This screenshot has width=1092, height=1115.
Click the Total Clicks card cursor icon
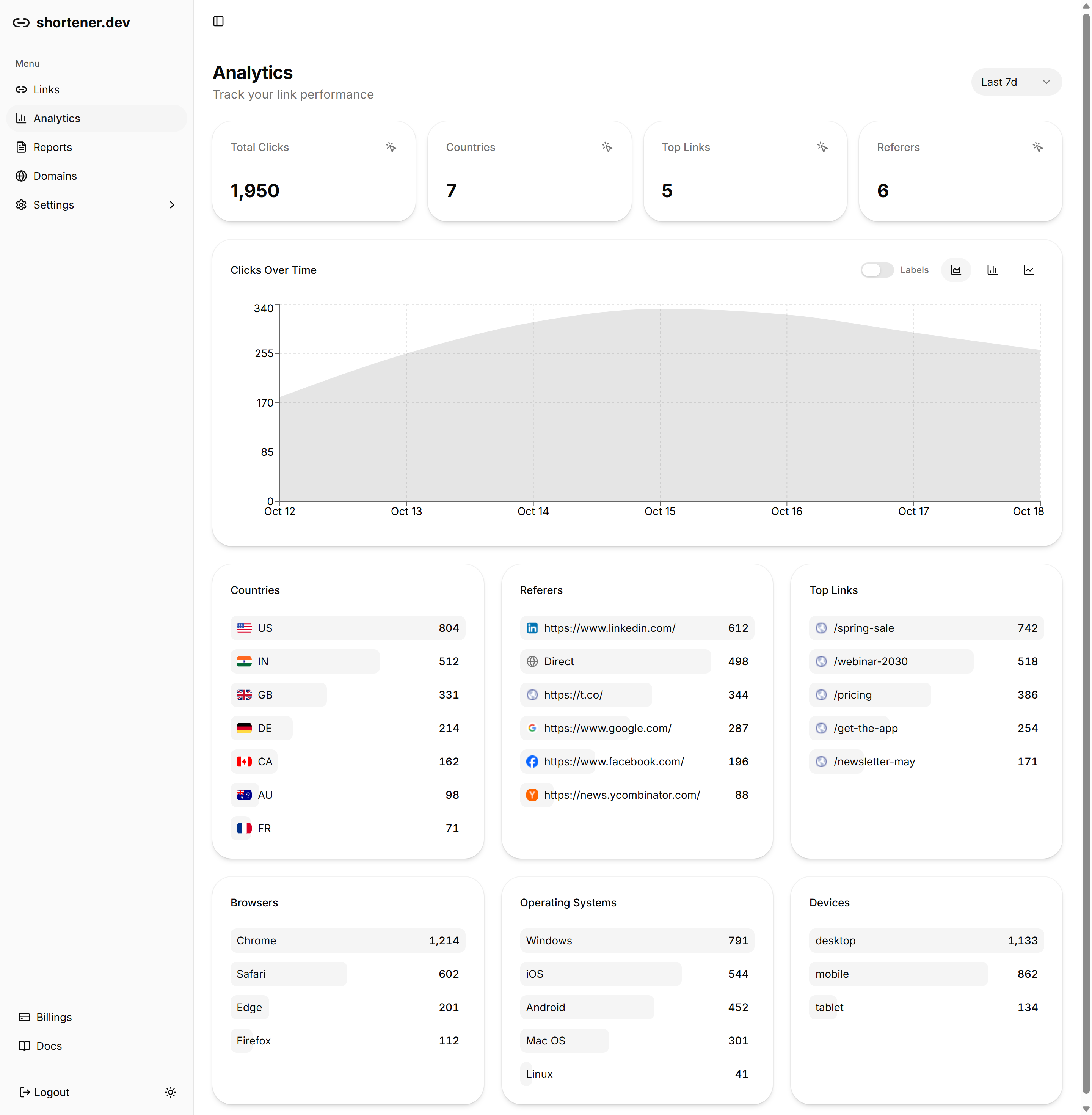click(391, 148)
